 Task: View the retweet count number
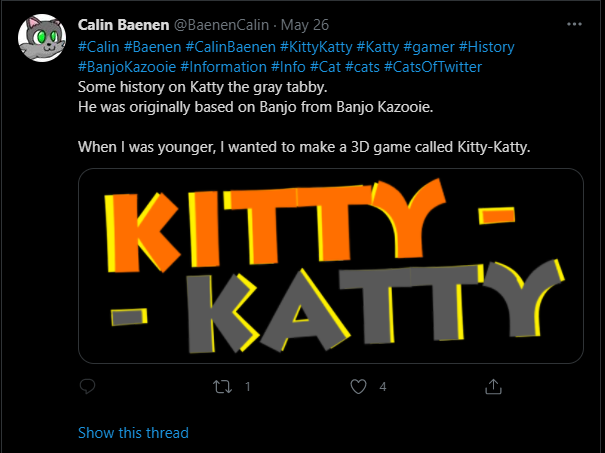pos(248,387)
